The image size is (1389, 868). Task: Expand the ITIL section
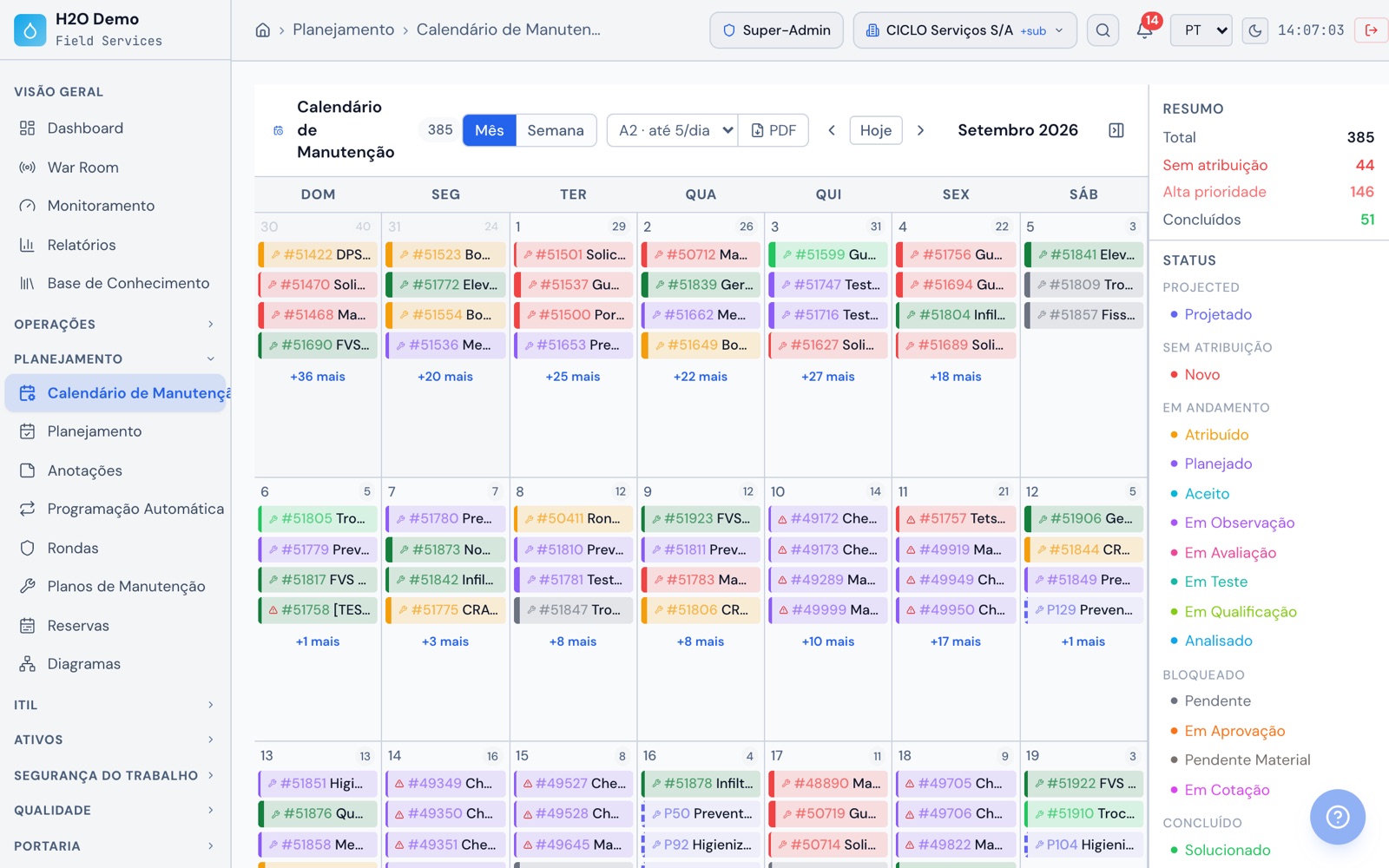coord(115,705)
